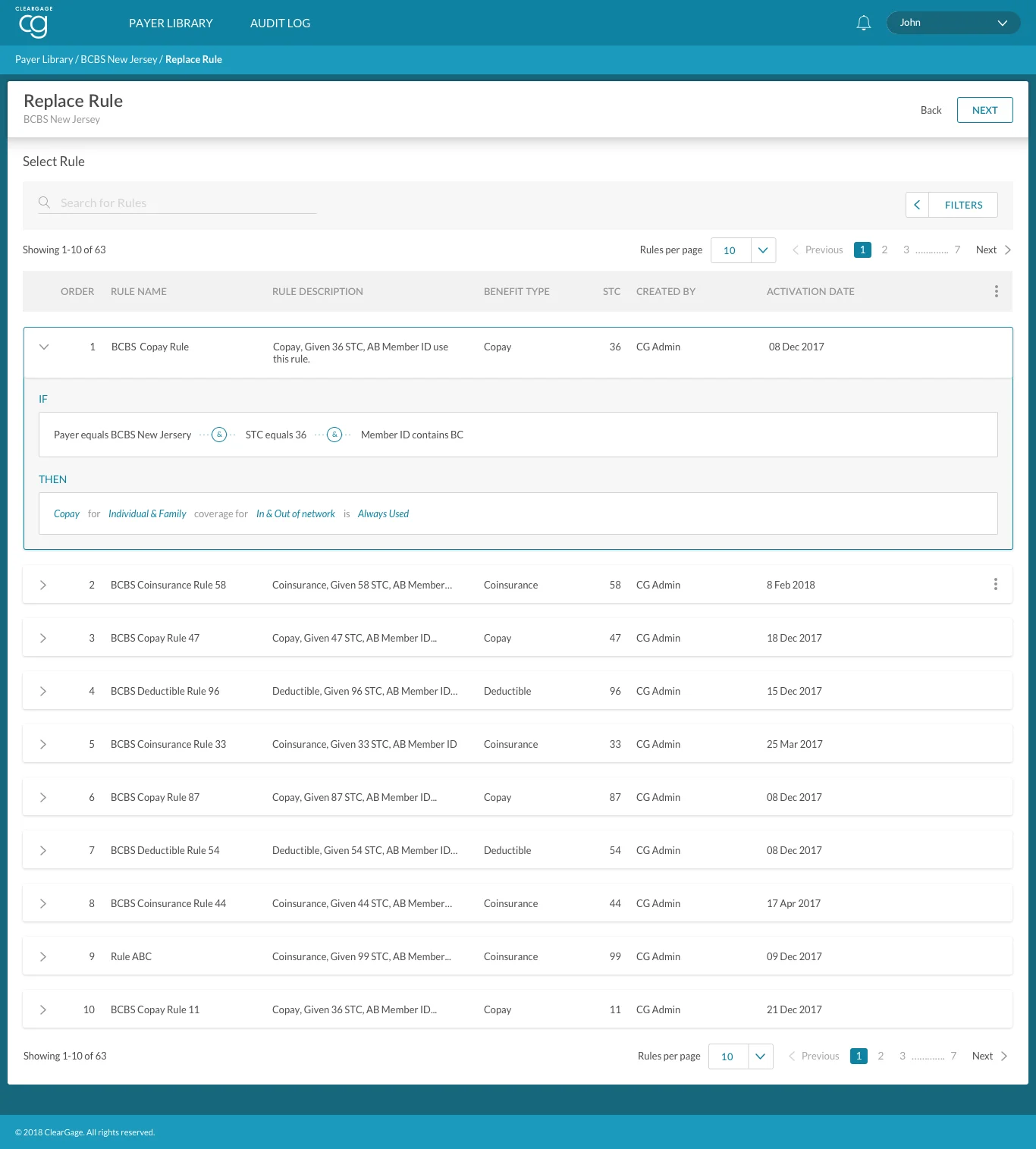The image size is (1036, 1149).
Task: Open the table header three-dots menu
Action: pyautogui.click(x=996, y=291)
